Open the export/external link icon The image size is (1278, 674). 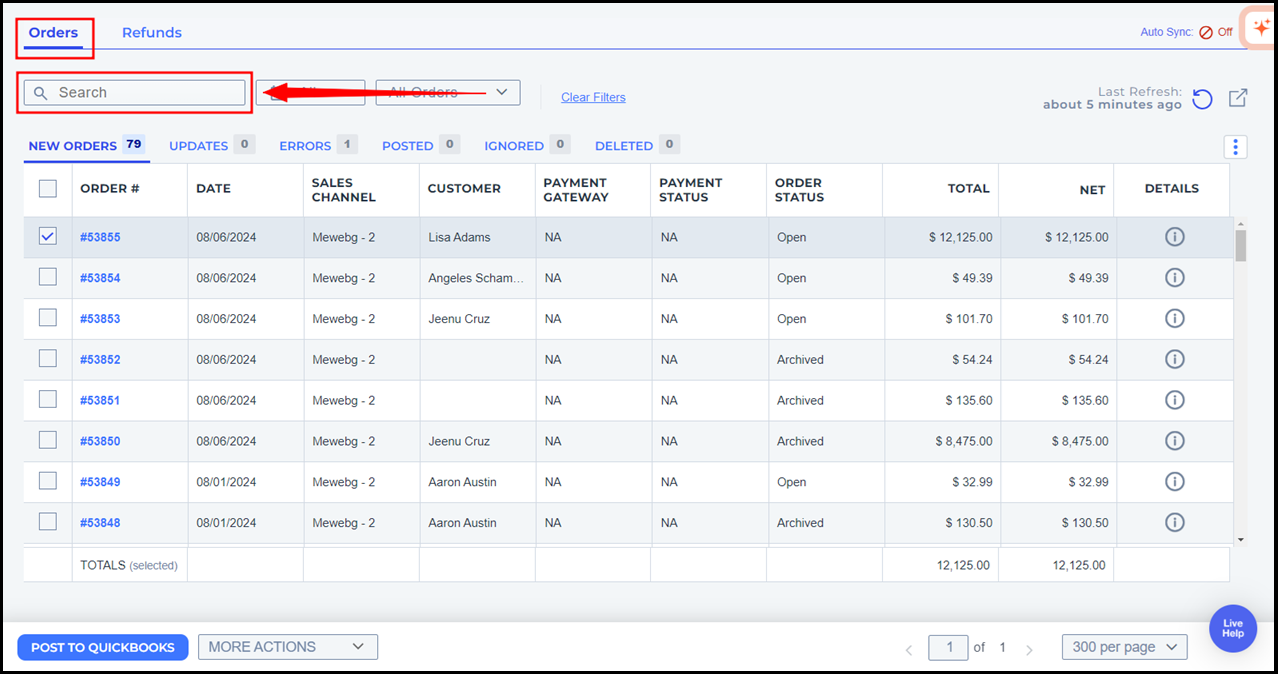pos(1238,97)
